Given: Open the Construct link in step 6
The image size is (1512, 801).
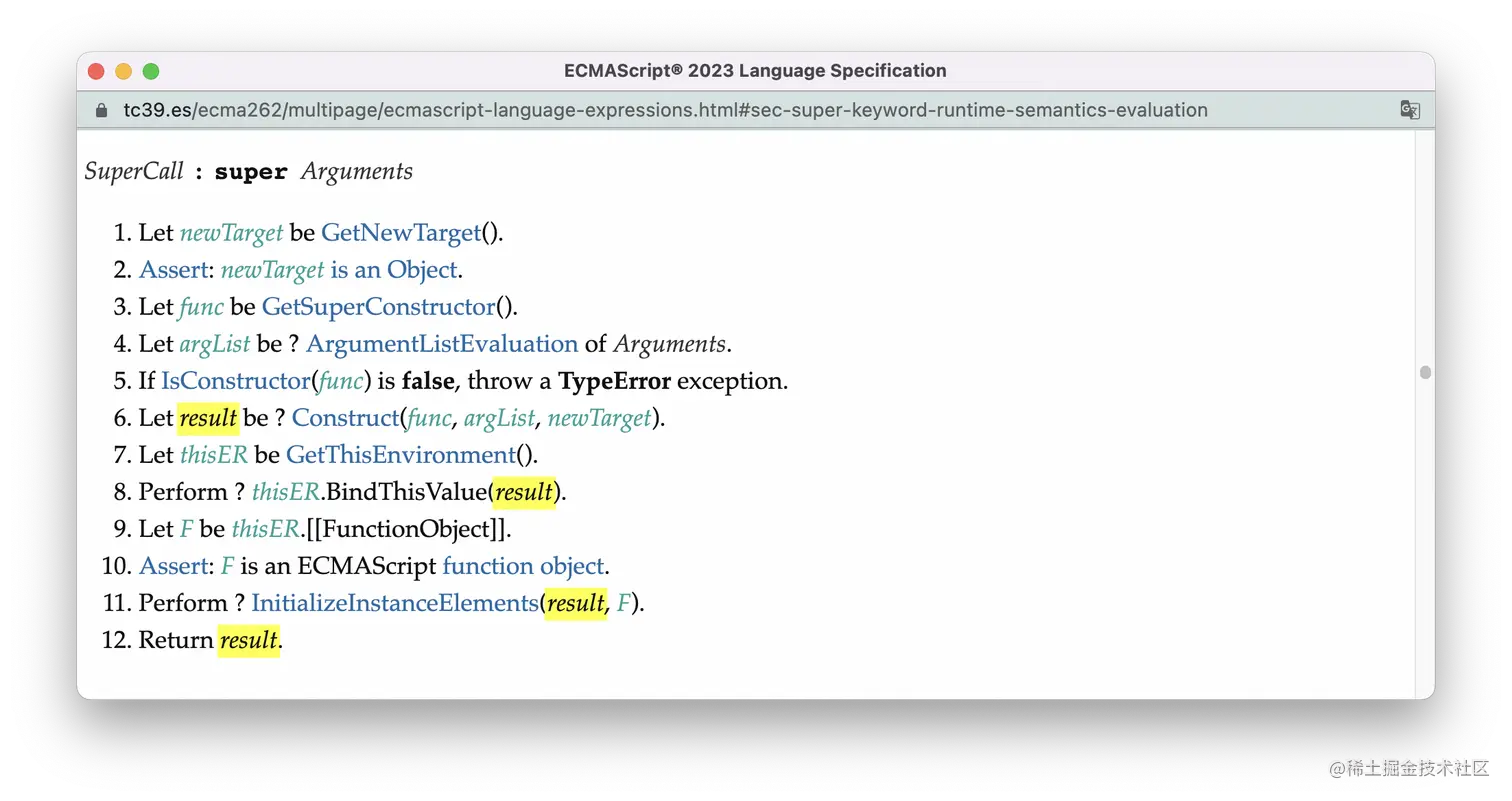Looking at the screenshot, I should pyautogui.click(x=345, y=418).
